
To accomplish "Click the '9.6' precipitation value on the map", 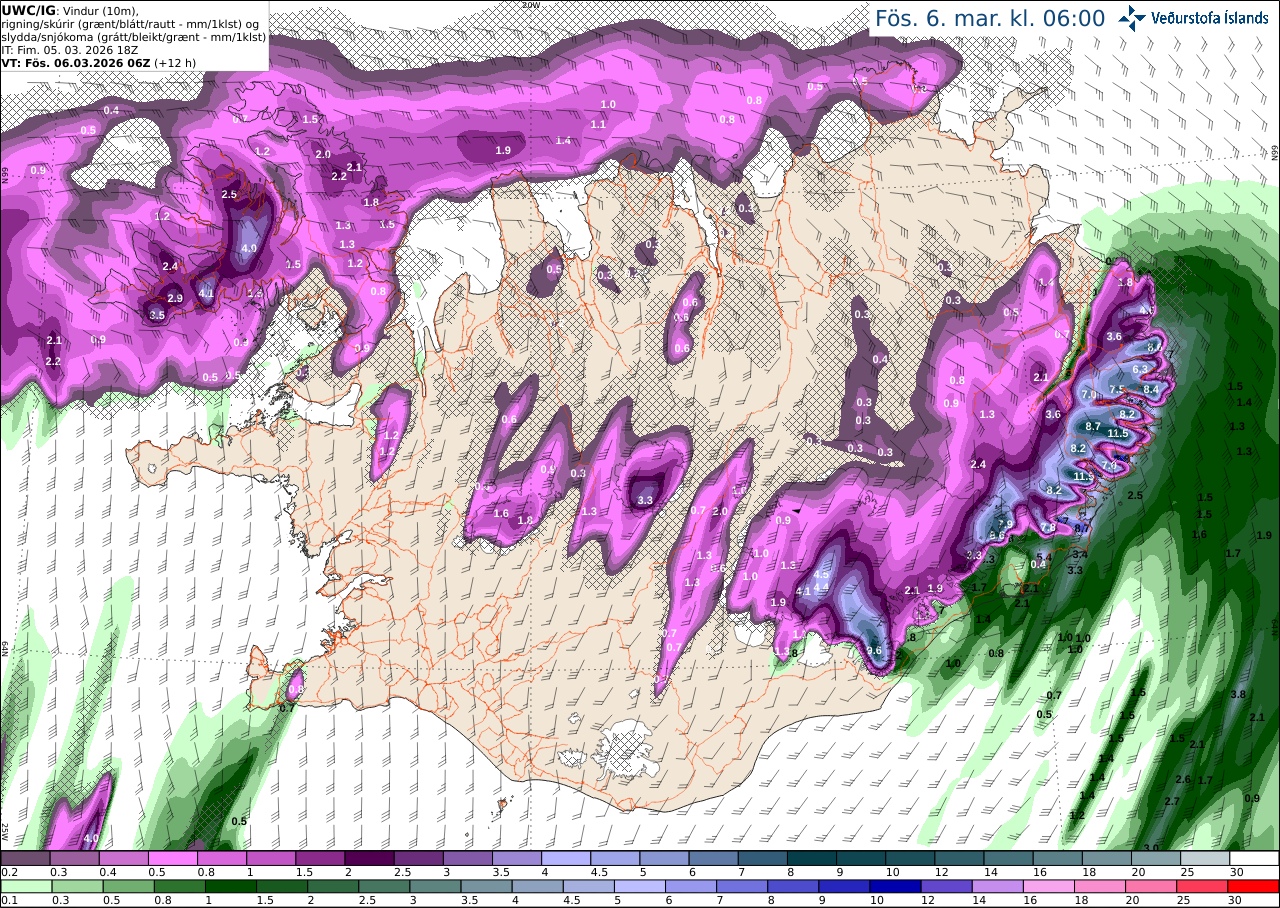I will 874,651.
